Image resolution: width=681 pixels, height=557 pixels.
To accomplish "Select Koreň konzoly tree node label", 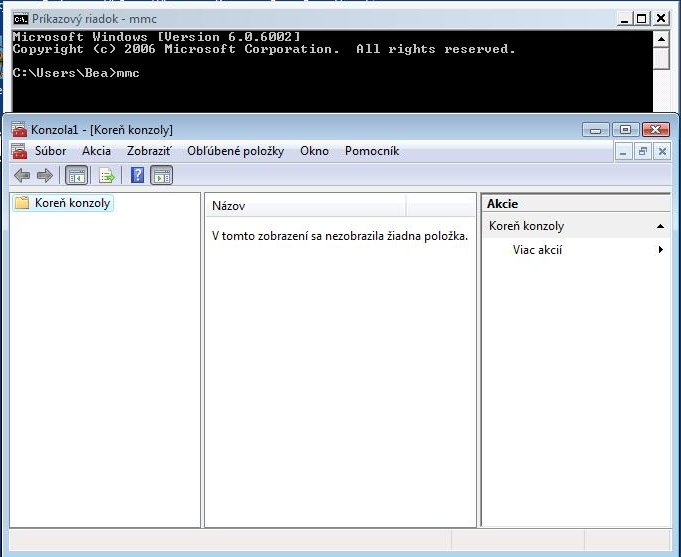I will pos(72,203).
